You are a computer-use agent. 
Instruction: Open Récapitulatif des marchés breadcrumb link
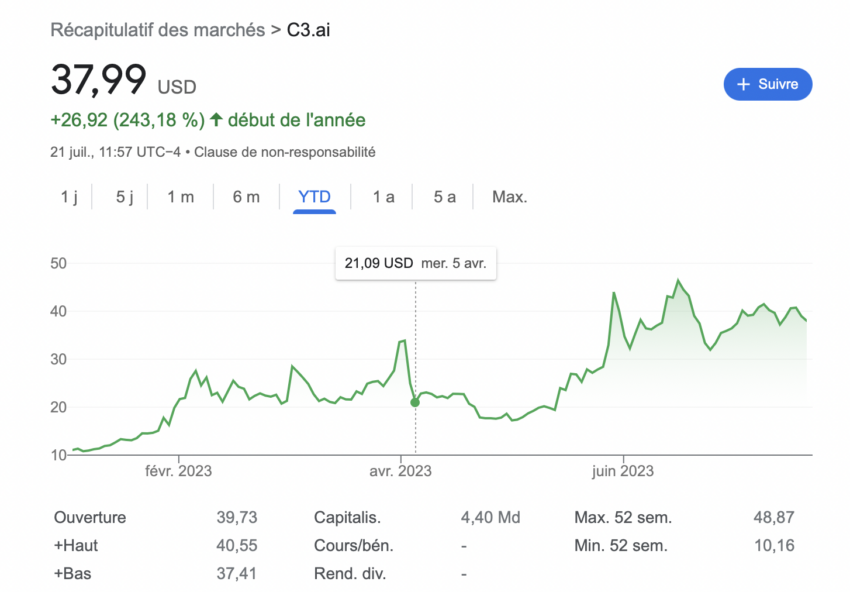158,29
